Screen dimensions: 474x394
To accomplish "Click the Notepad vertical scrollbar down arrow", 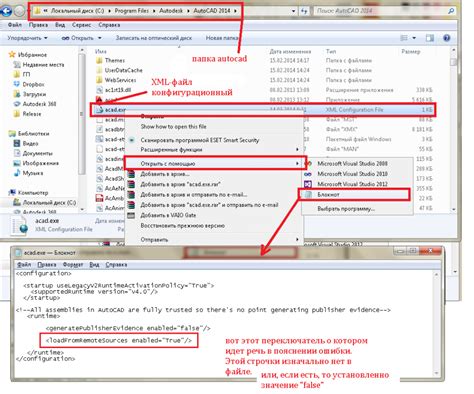I will [436, 374].
